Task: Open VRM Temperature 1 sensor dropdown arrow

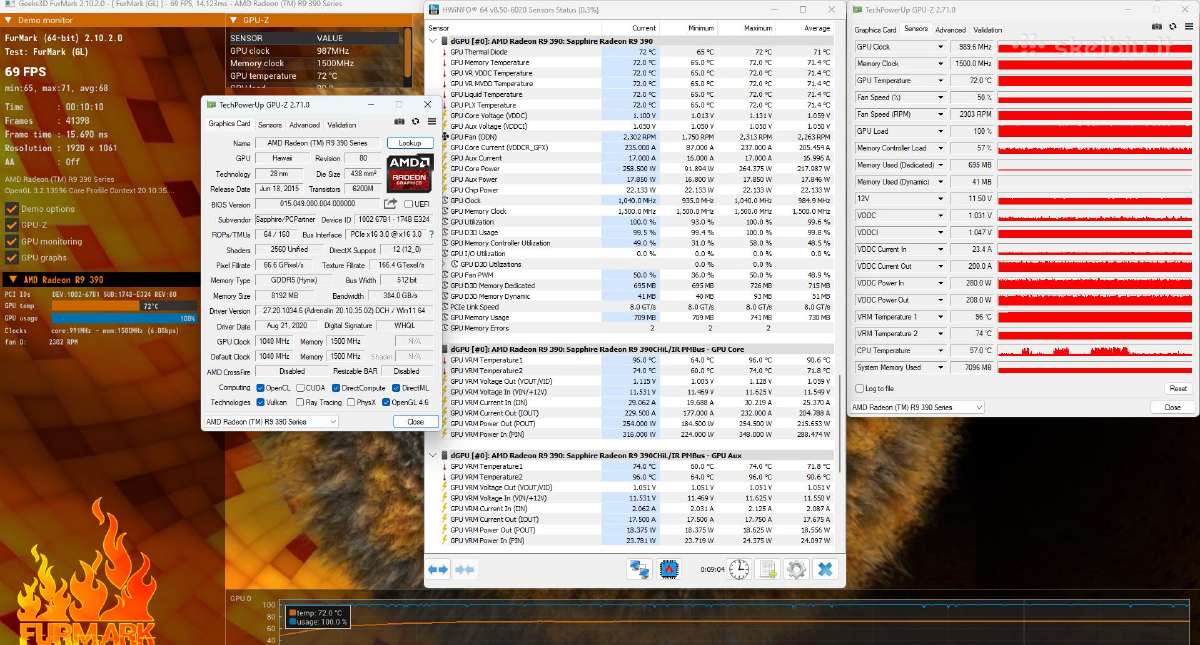Action: (940, 317)
